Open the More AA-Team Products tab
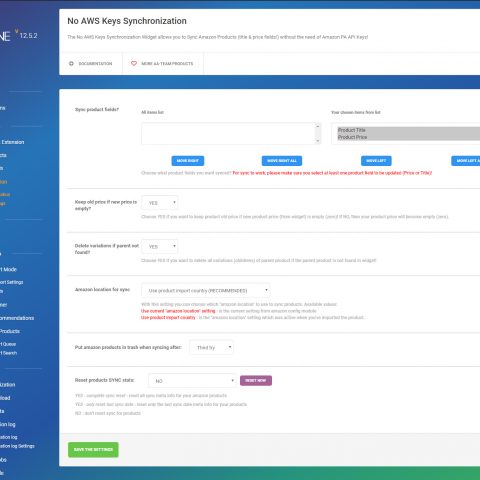The height and width of the screenshot is (480, 480). [163, 63]
